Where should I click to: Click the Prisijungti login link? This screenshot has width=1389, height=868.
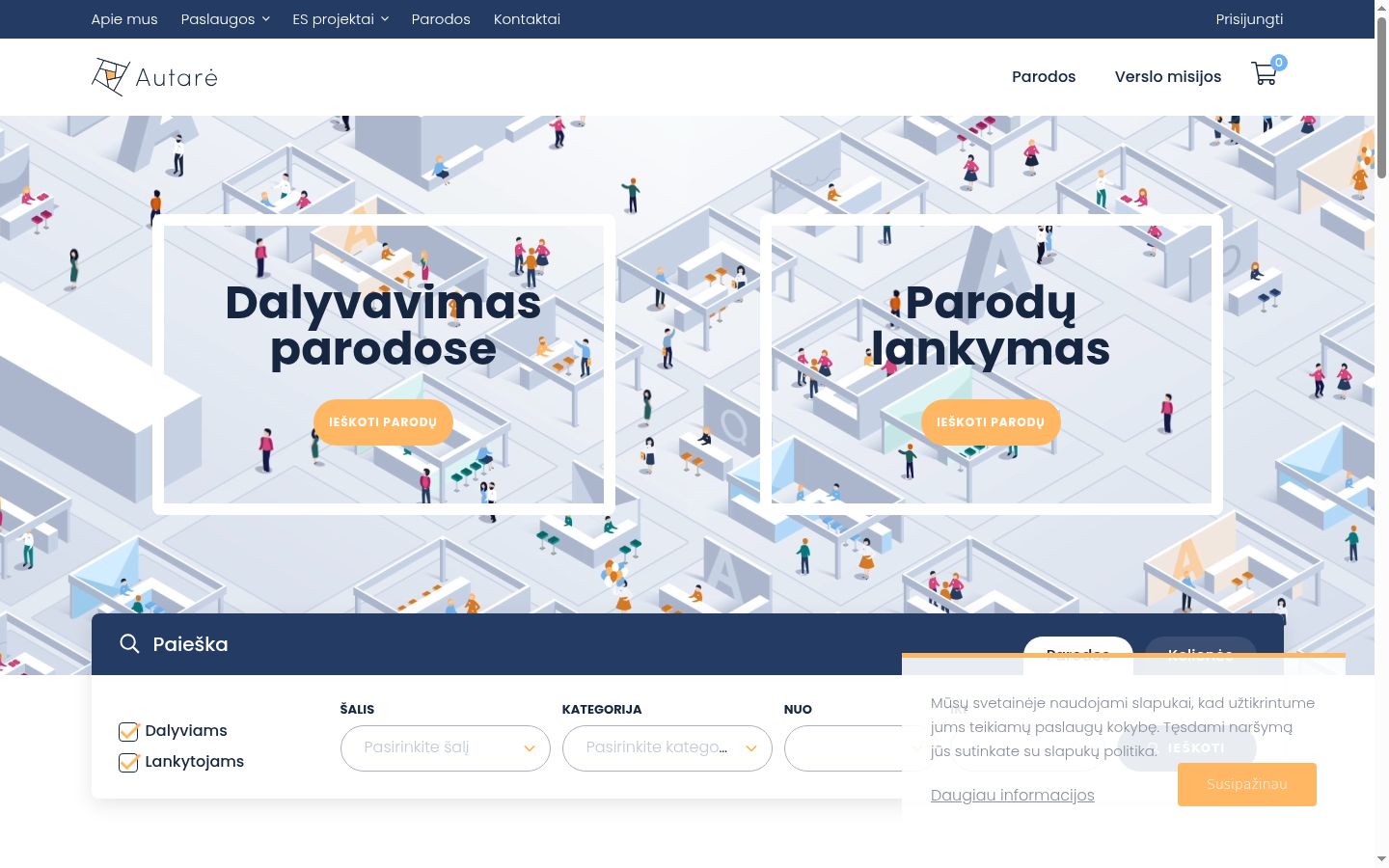tap(1249, 19)
